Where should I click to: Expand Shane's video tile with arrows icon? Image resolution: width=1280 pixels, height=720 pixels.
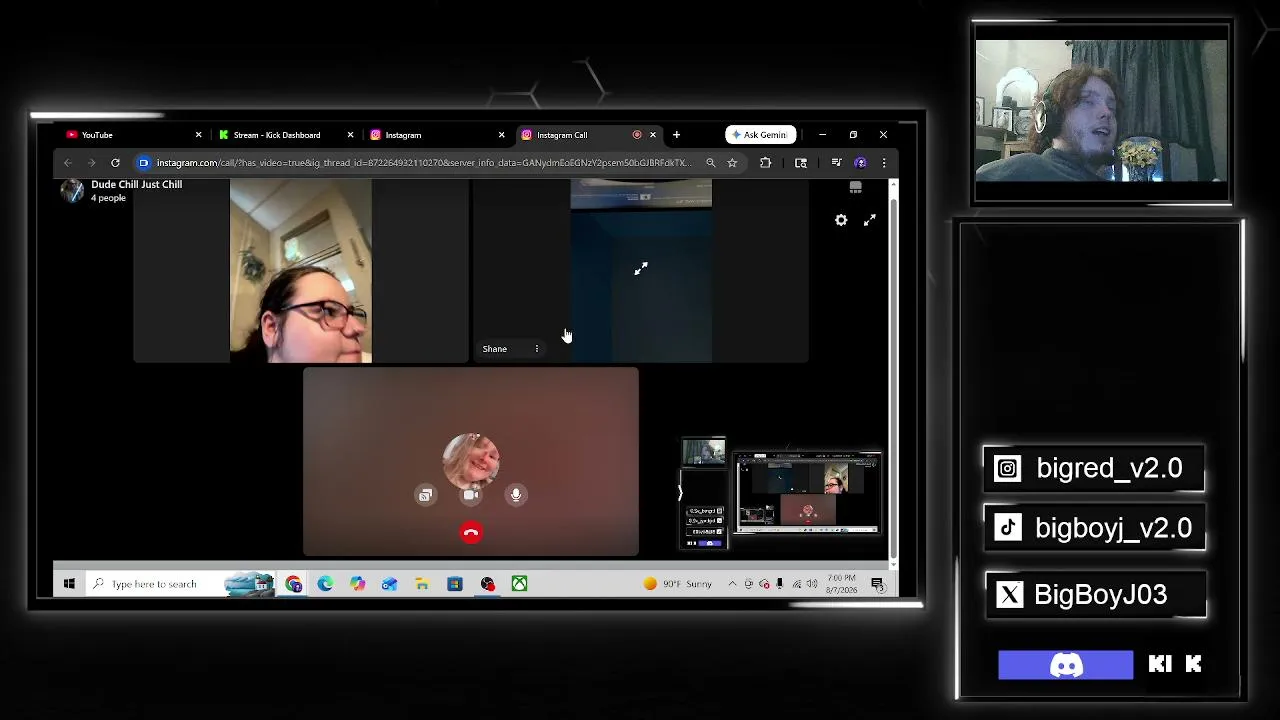pos(641,268)
